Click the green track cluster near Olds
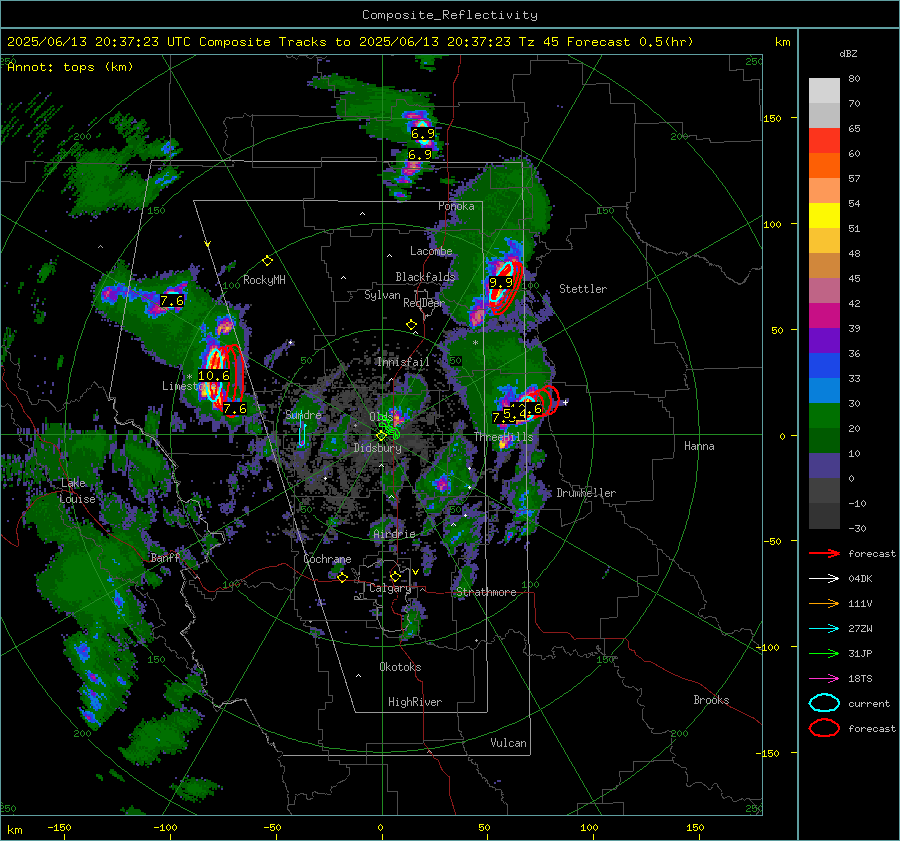Screen dimensions: 900x841 [390, 428]
